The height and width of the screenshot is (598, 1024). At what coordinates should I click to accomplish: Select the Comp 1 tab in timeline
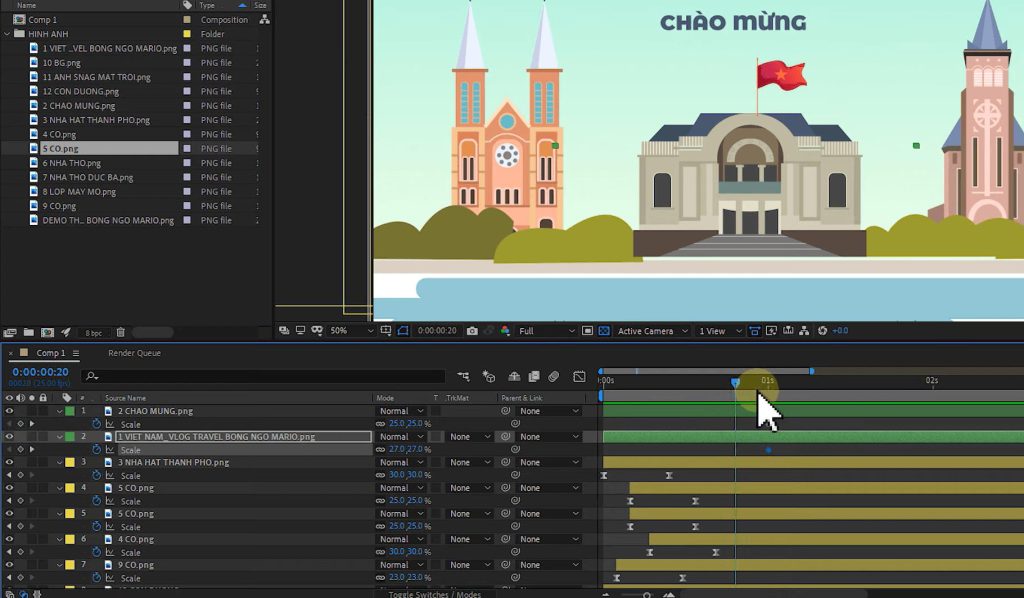coord(52,351)
